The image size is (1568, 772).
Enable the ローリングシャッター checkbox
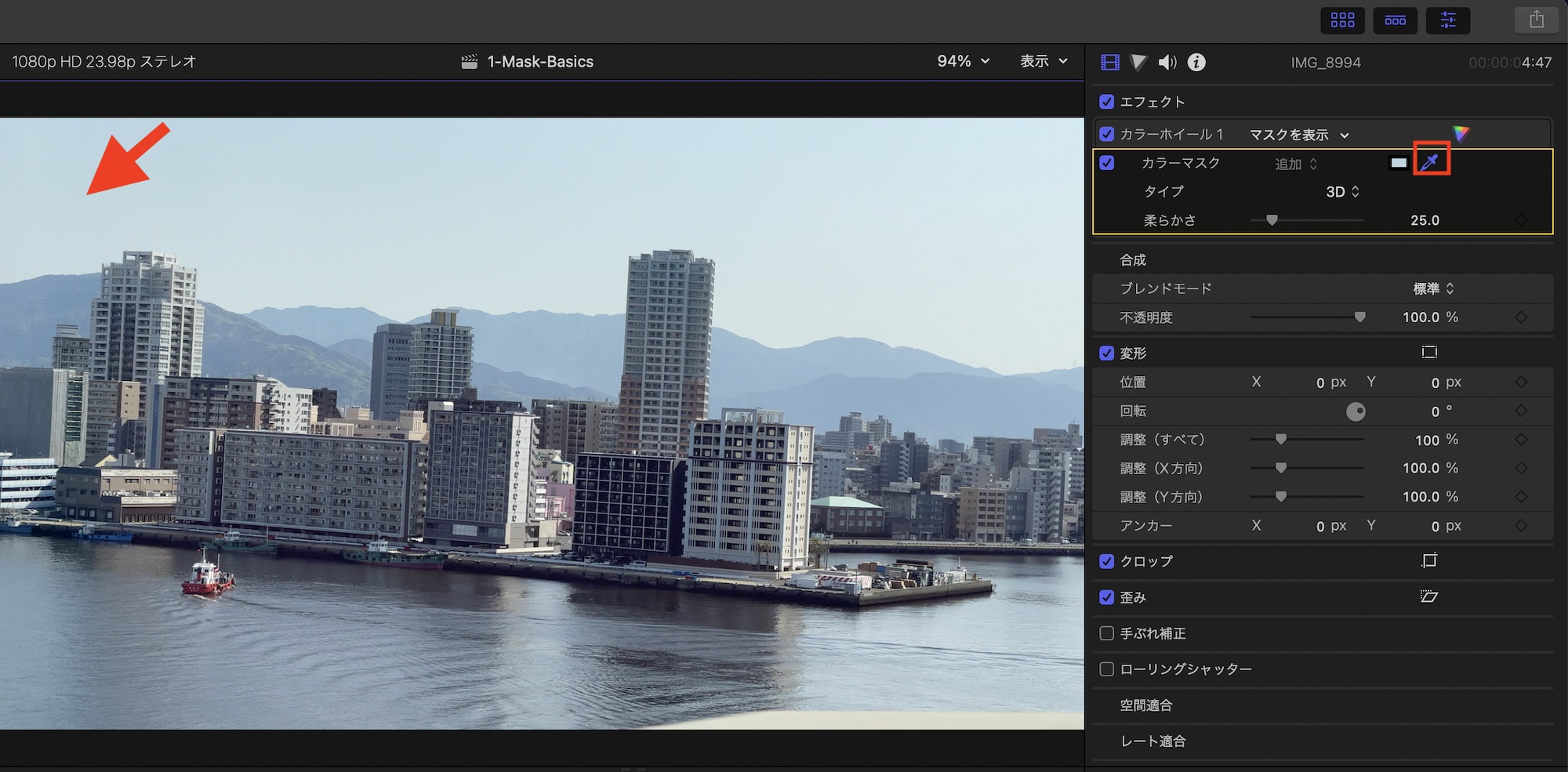[1107, 669]
